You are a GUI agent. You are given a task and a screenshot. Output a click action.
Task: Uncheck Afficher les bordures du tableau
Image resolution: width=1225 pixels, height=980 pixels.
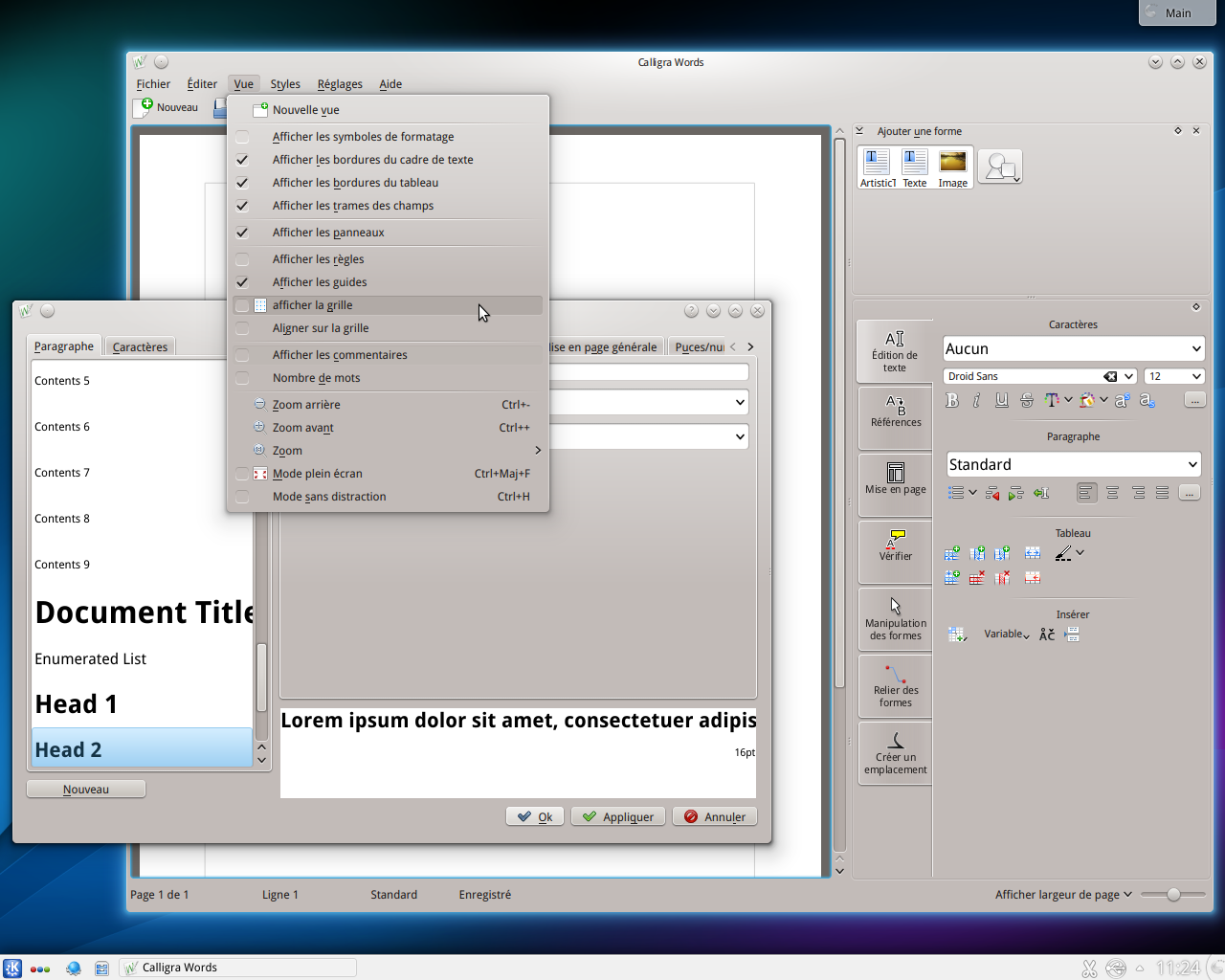pos(388,183)
